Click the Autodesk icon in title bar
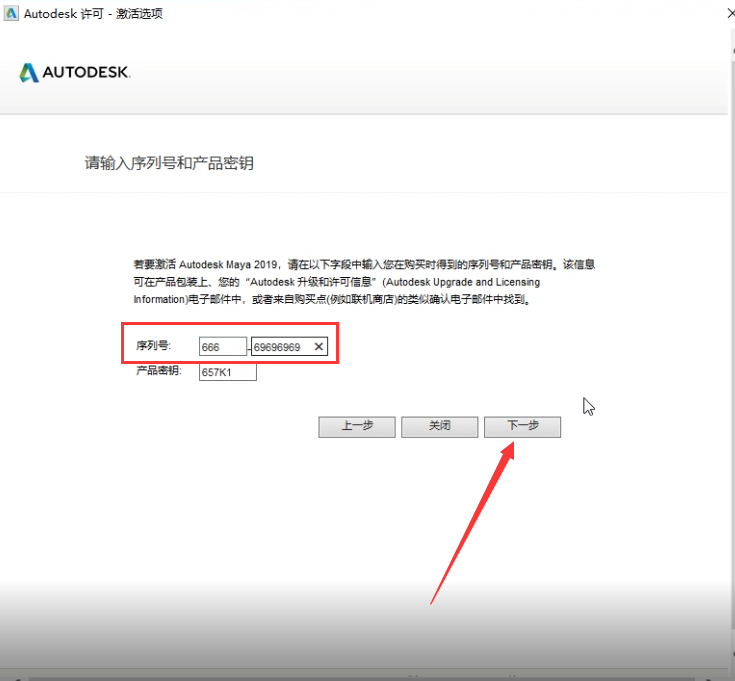 tap(10, 13)
